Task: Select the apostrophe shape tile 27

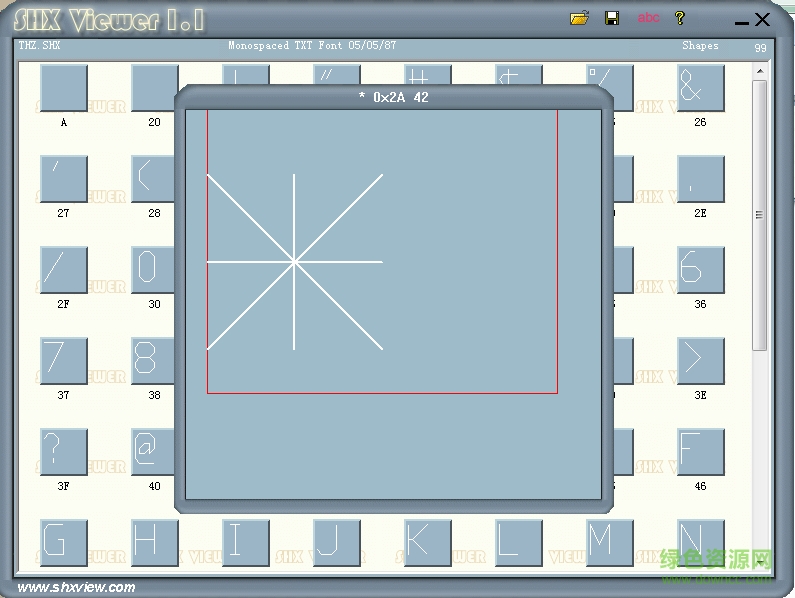Action: coord(64,179)
